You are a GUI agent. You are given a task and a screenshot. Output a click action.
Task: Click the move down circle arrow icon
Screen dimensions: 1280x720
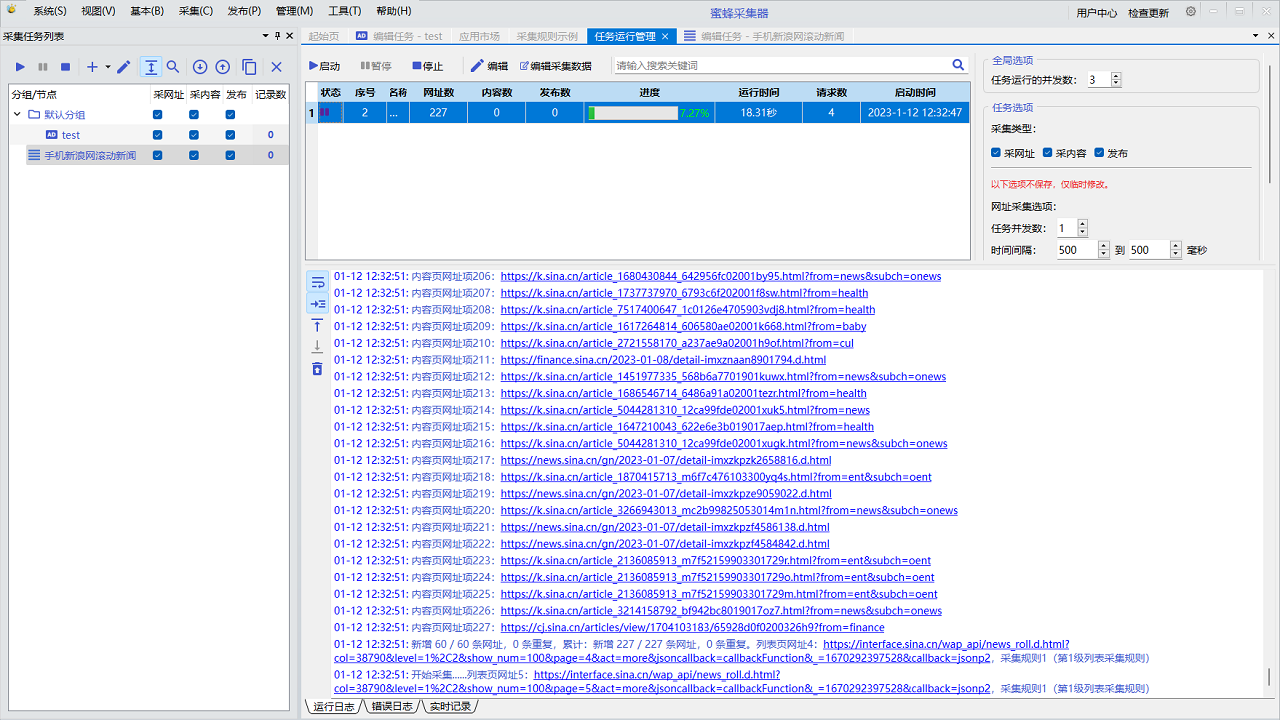coord(200,67)
